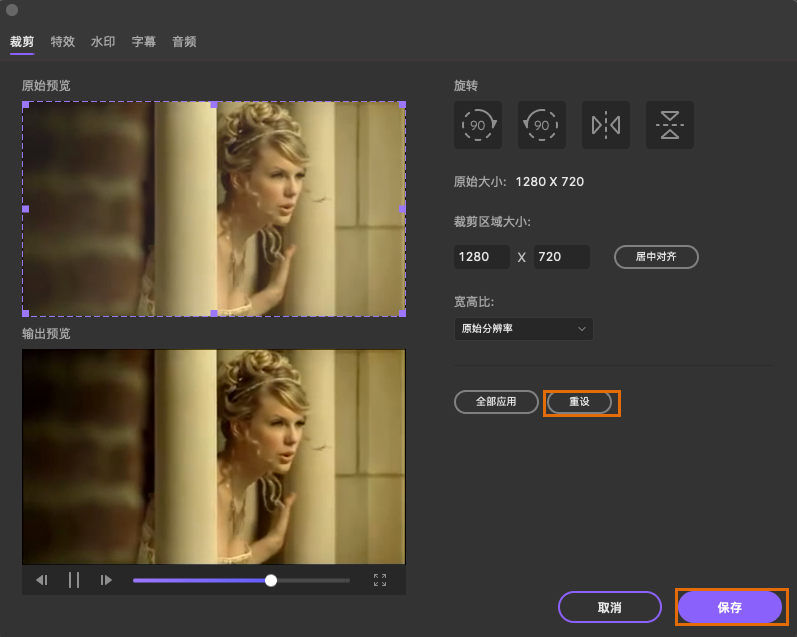Flip video horizontally

[605, 125]
